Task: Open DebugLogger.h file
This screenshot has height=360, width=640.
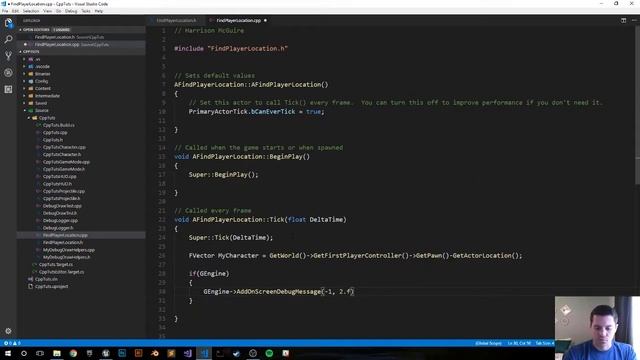Action: click(x=58, y=228)
